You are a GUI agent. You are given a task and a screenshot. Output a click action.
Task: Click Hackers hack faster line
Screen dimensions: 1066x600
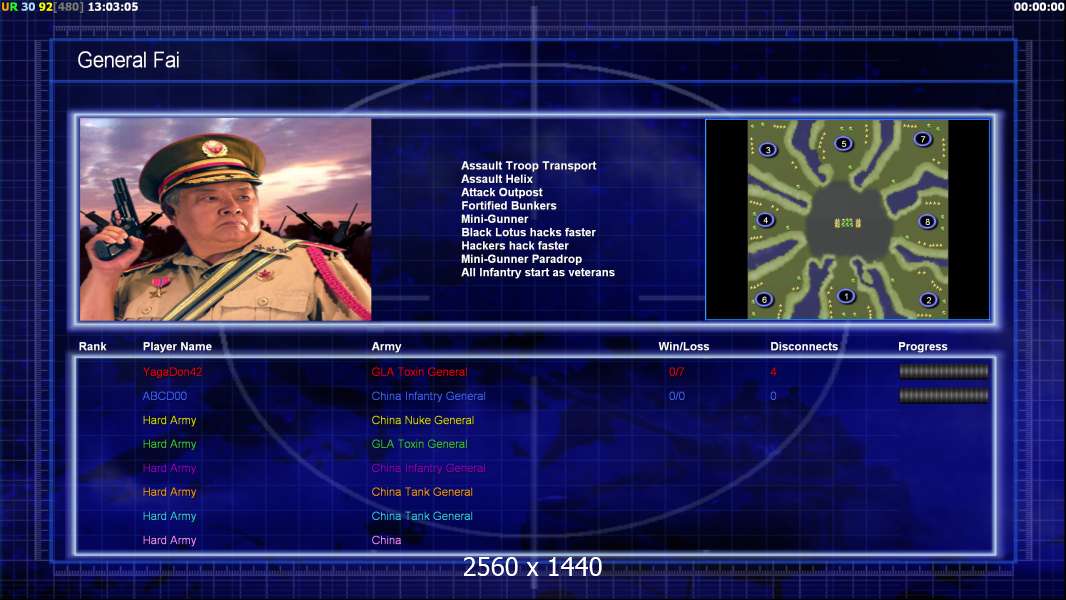[515, 245]
